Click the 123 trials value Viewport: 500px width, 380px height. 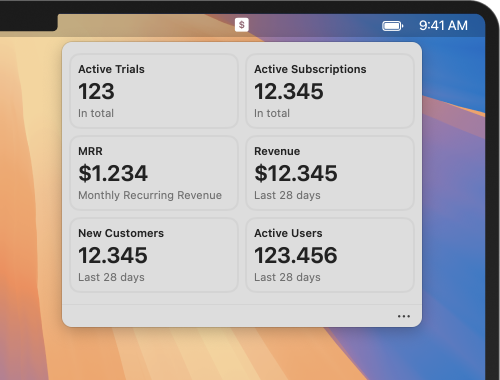click(96, 91)
